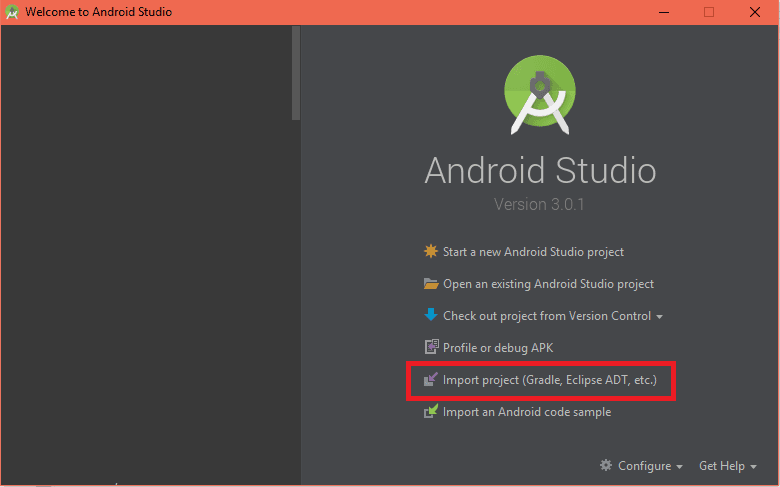Open an existing Android Studio project
The width and height of the screenshot is (780, 487).
[x=548, y=284]
